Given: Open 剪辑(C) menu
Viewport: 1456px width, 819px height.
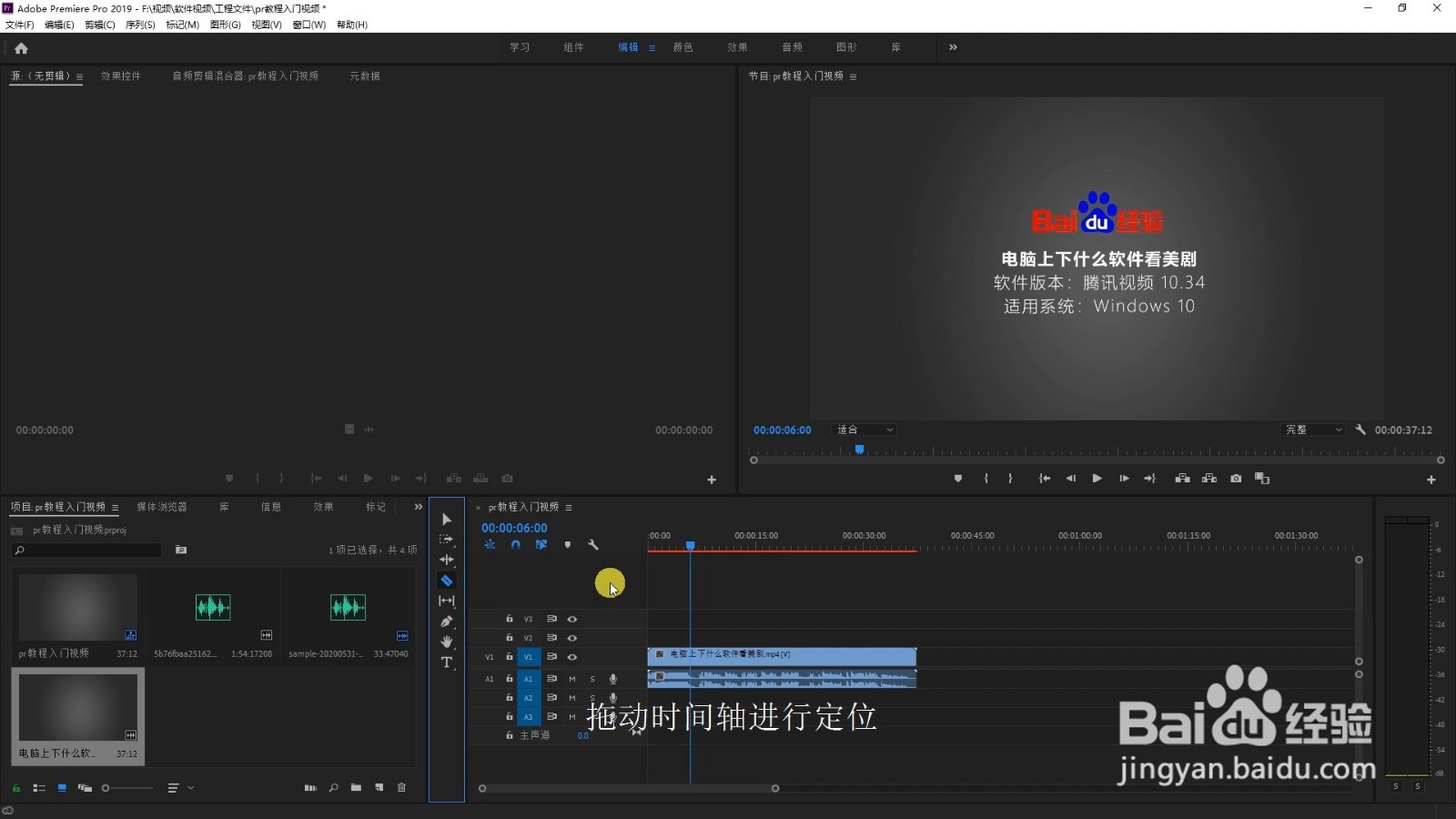Looking at the screenshot, I should click(x=100, y=25).
